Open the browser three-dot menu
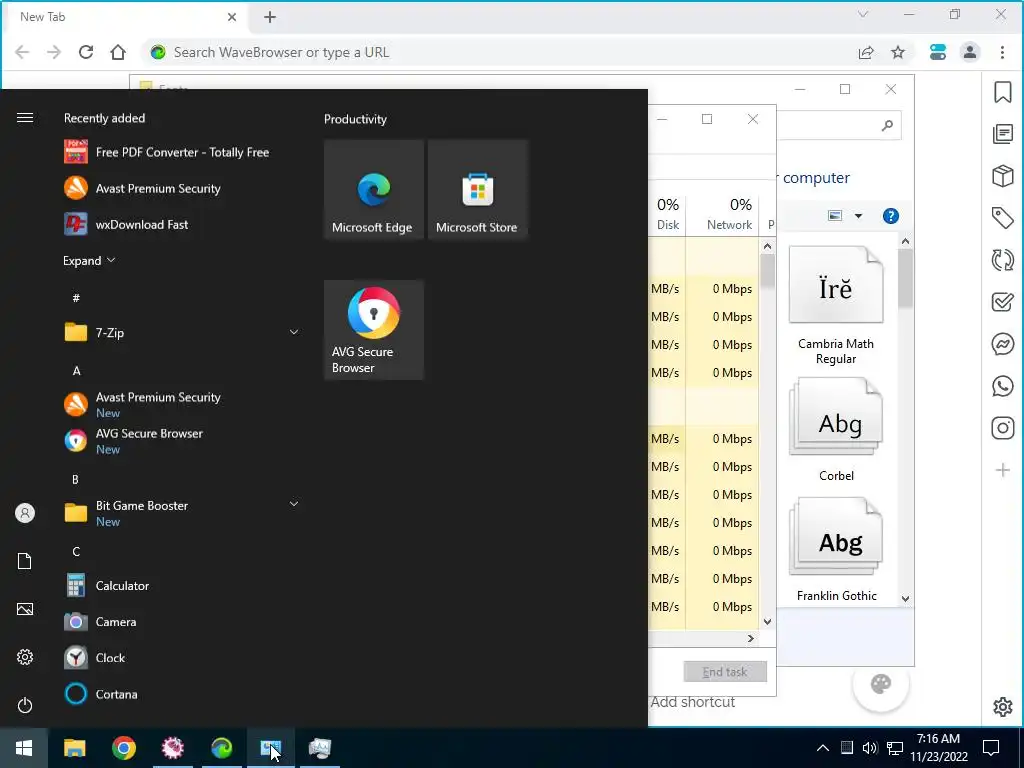Viewport: 1024px width, 768px height. [x=1002, y=52]
